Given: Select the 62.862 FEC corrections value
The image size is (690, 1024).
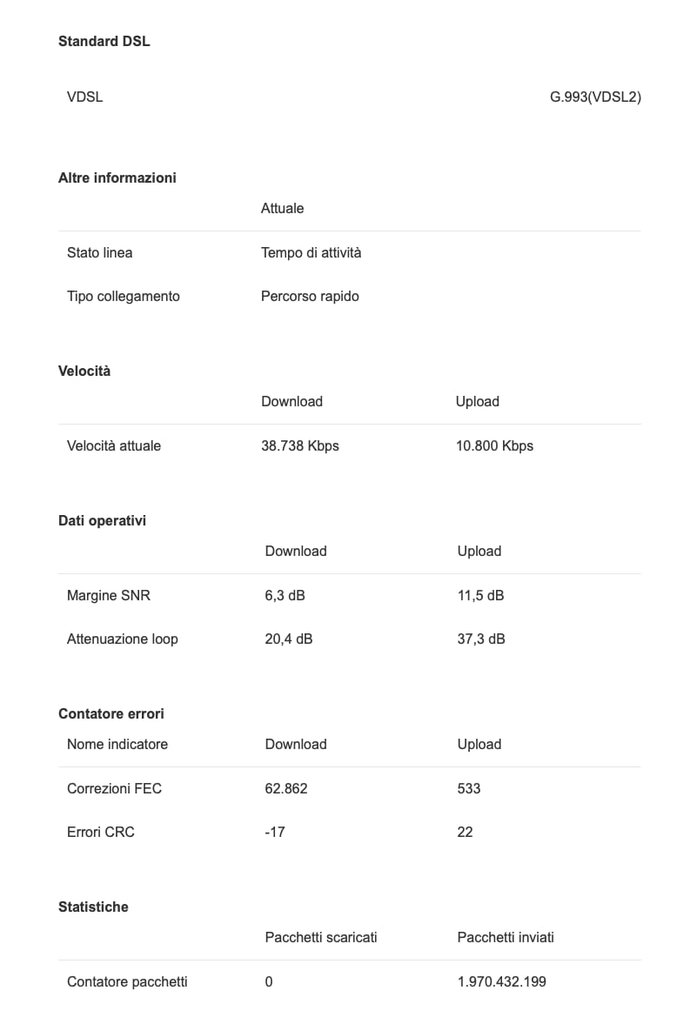Looking at the screenshot, I should click(x=286, y=789).
